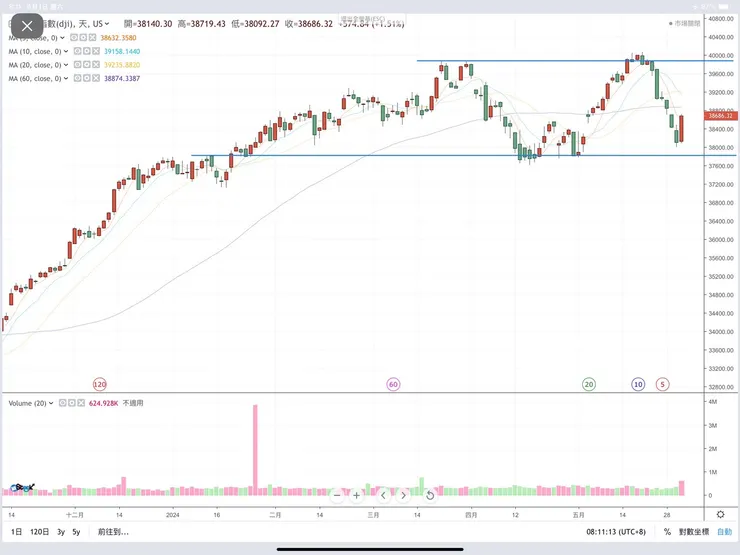Image resolution: width=740 pixels, height=555 pixels.
Task: Toggle the % percentage scale
Action: tap(667, 532)
